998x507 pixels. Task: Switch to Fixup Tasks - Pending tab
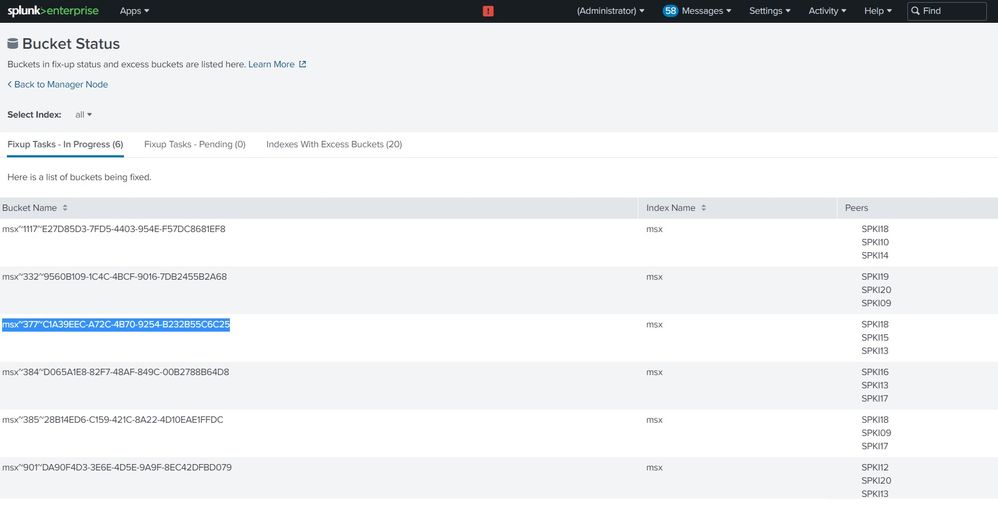pos(194,144)
